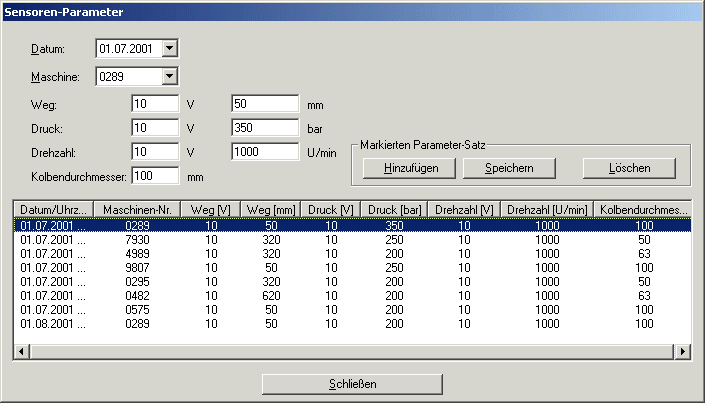Open the Datum dropdown list
This screenshot has width=705, height=403.
169,48
